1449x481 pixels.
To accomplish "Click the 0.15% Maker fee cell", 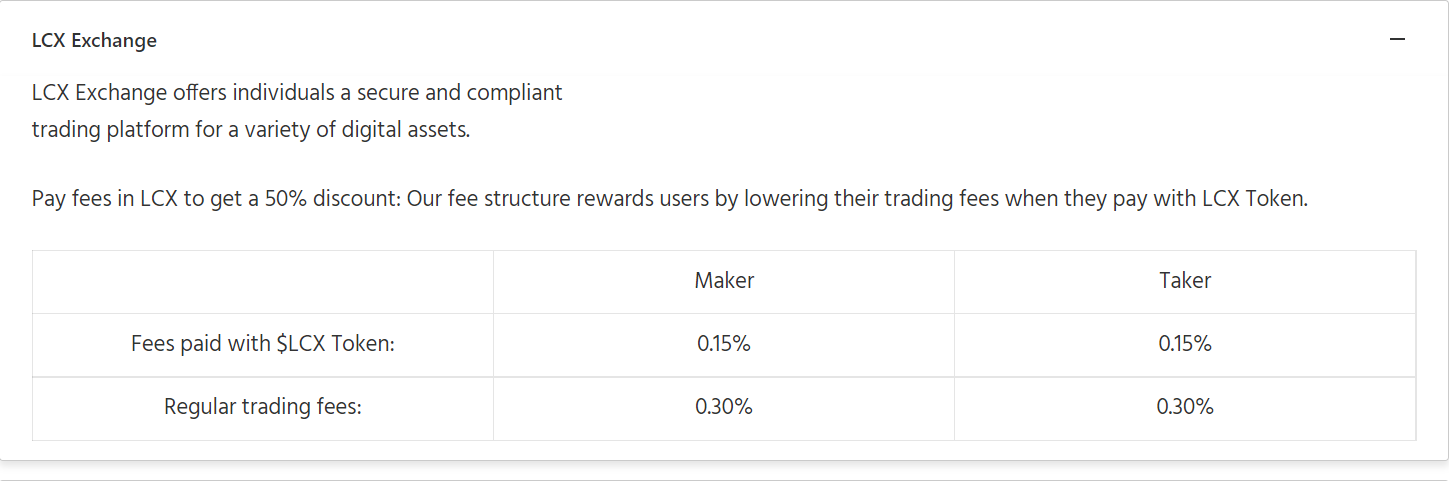I will tap(724, 344).
